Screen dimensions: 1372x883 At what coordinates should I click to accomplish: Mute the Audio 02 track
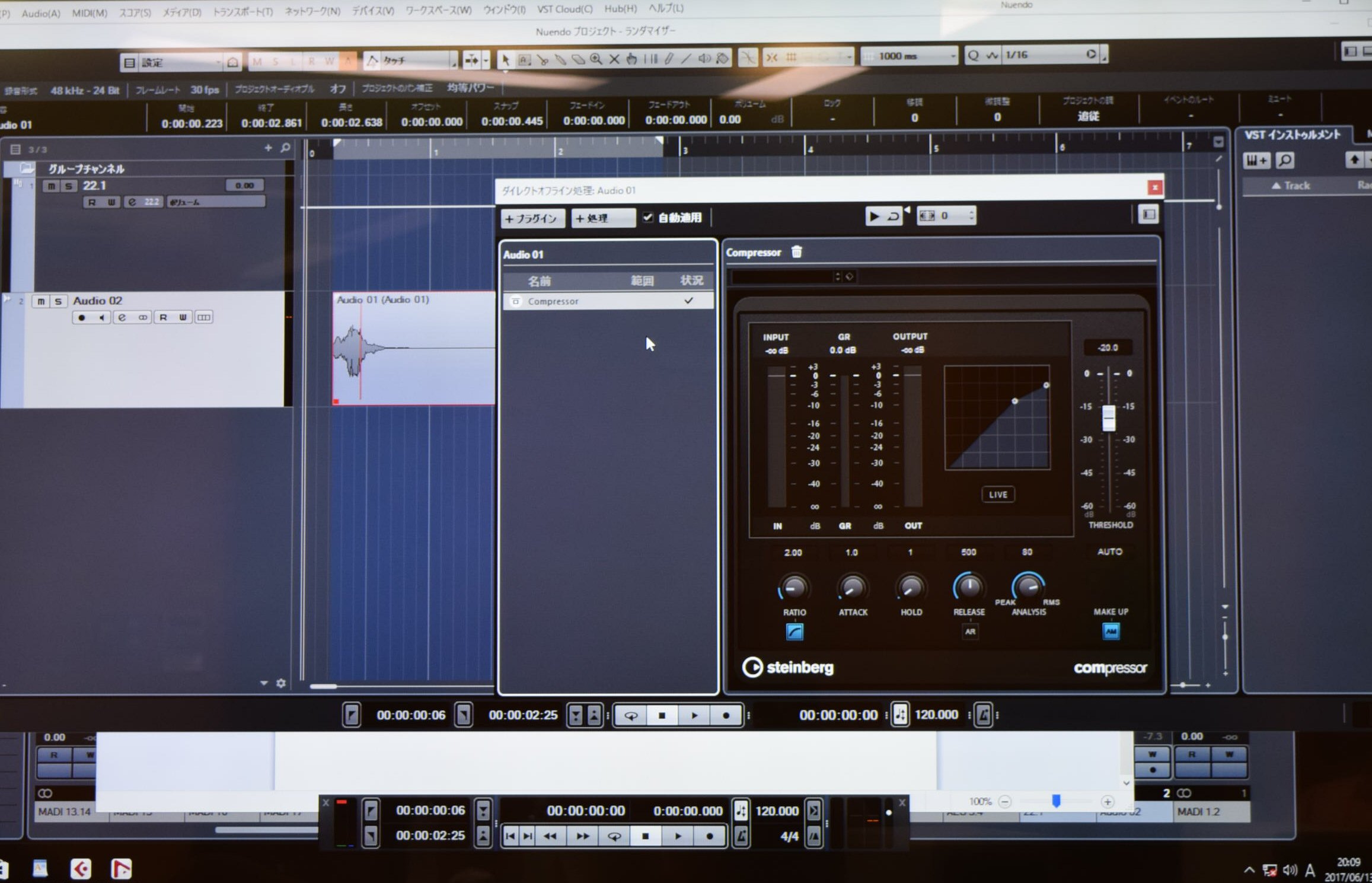pos(40,301)
